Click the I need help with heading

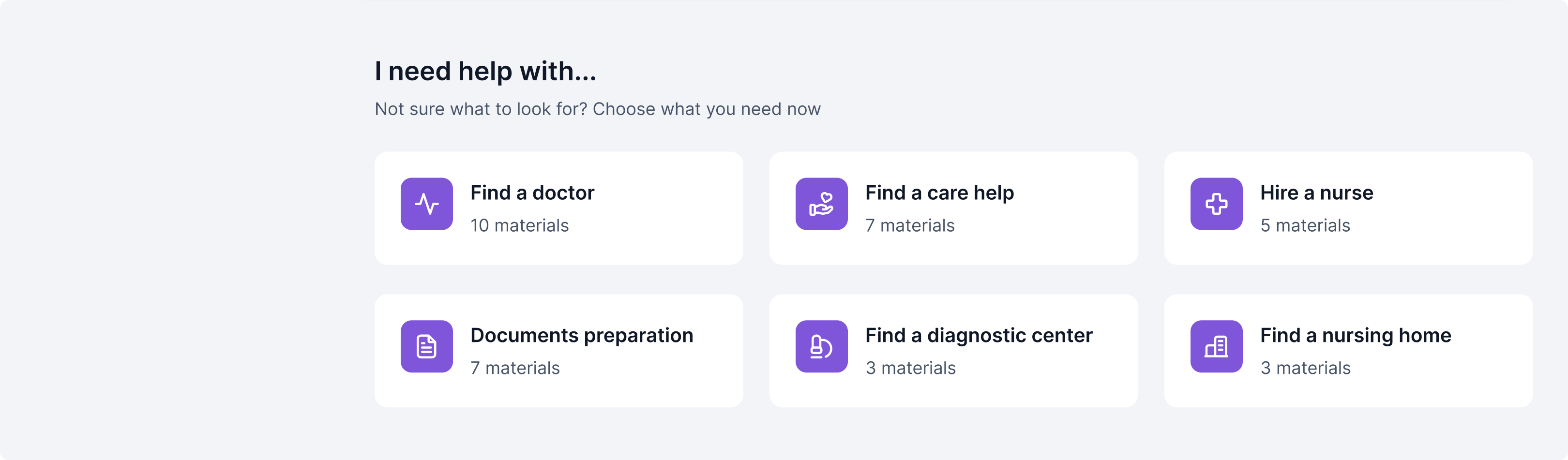tap(485, 71)
